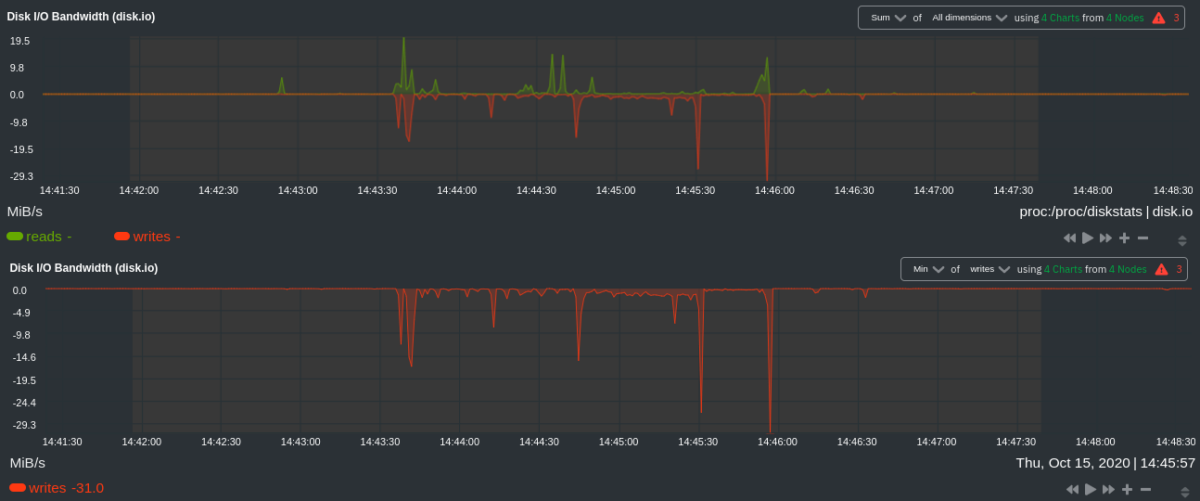Open the Sum aggregation dropdown

(887, 18)
